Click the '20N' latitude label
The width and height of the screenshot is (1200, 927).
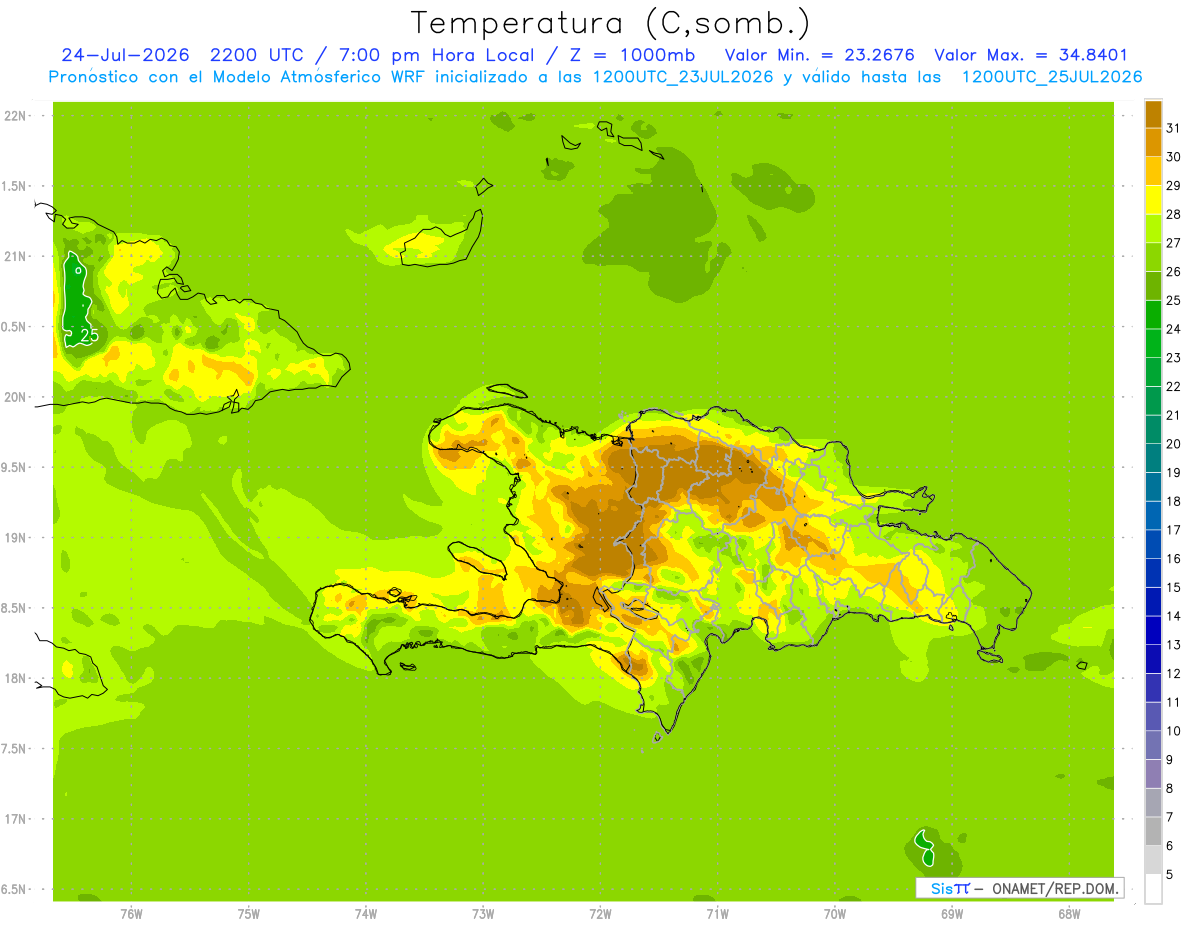[x=14, y=397]
